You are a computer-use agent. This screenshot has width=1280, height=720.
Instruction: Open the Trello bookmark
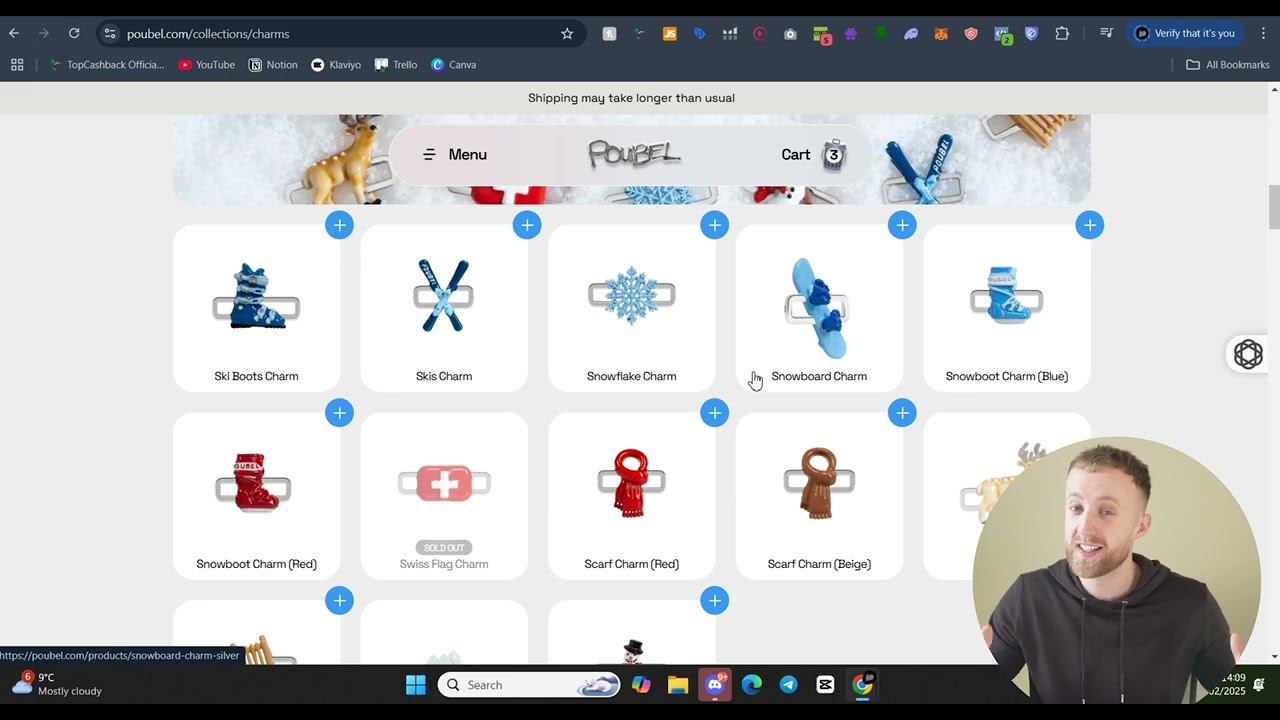coord(396,65)
